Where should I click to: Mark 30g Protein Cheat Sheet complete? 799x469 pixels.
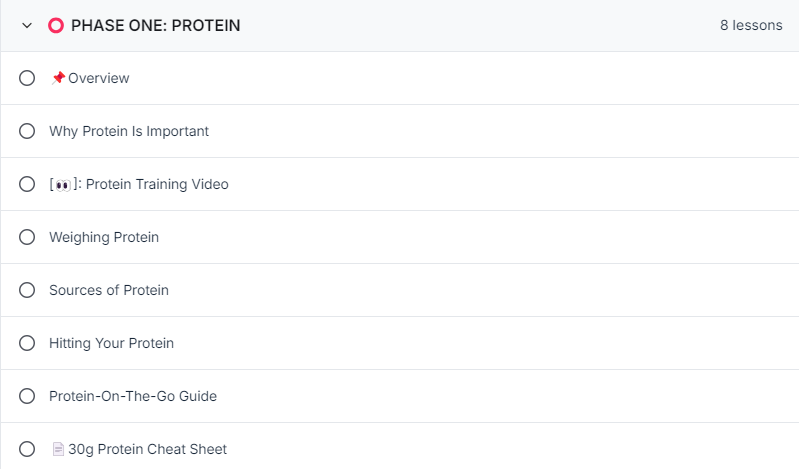coord(27,449)
